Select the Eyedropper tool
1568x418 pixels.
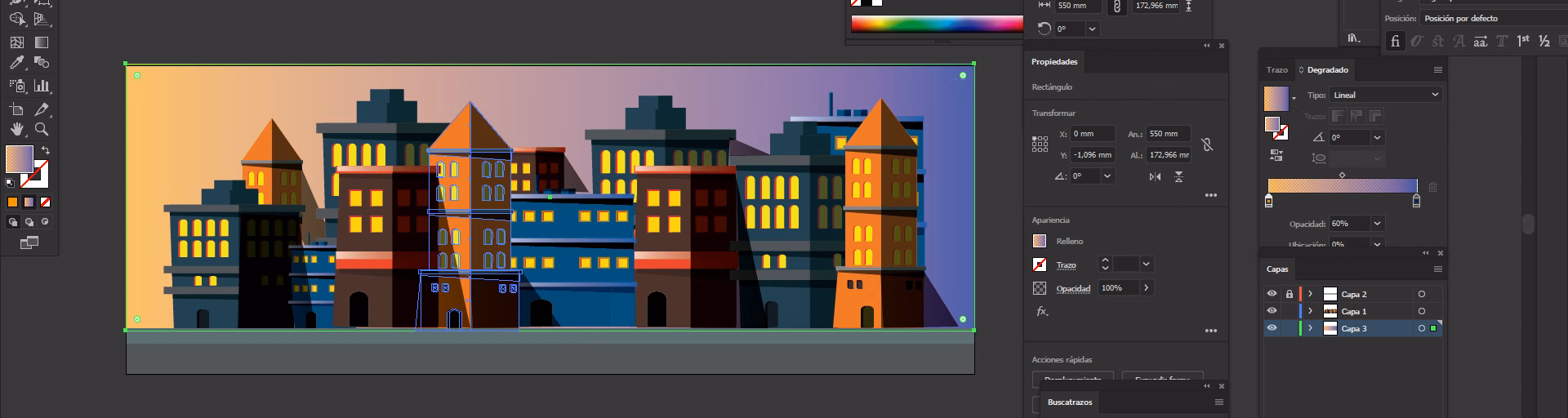point(16,64)
